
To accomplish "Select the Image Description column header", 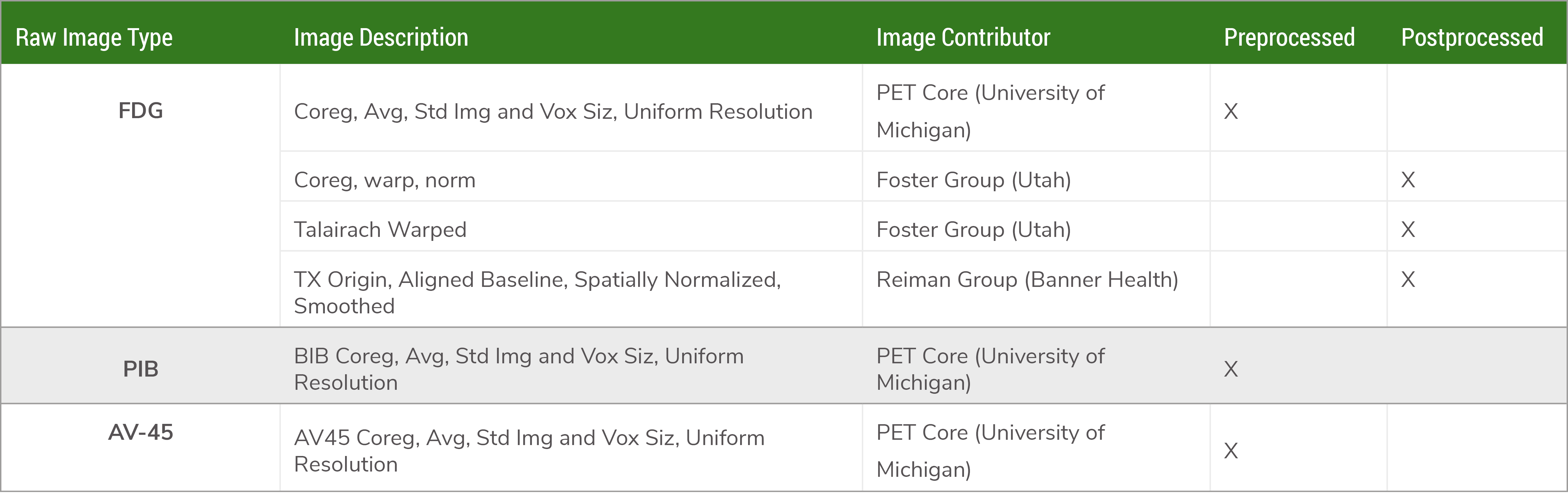I will coord(381,38).
